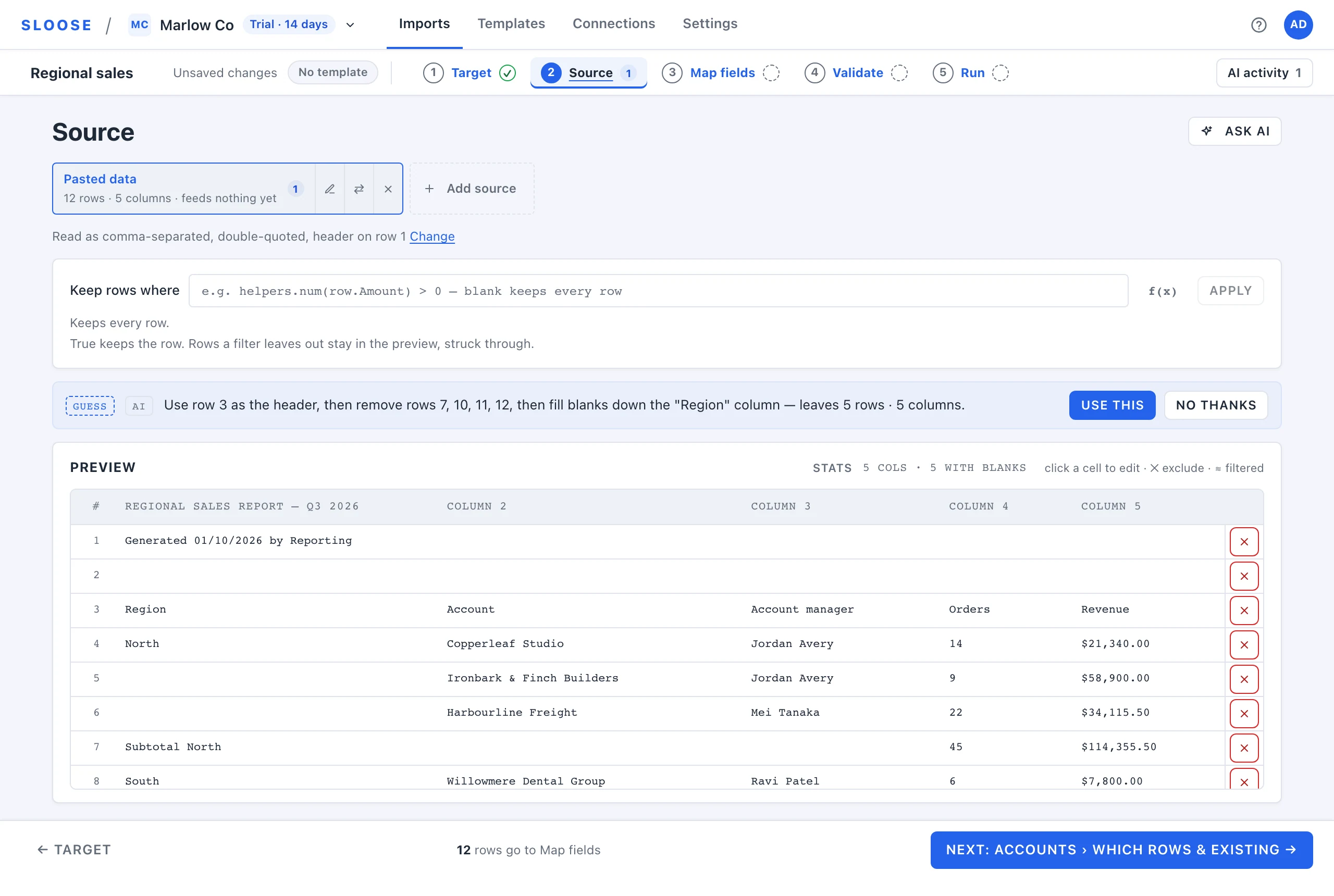Open the Settings tab
The height and width of the screenshot is (896, 1334).
(709, 23)
